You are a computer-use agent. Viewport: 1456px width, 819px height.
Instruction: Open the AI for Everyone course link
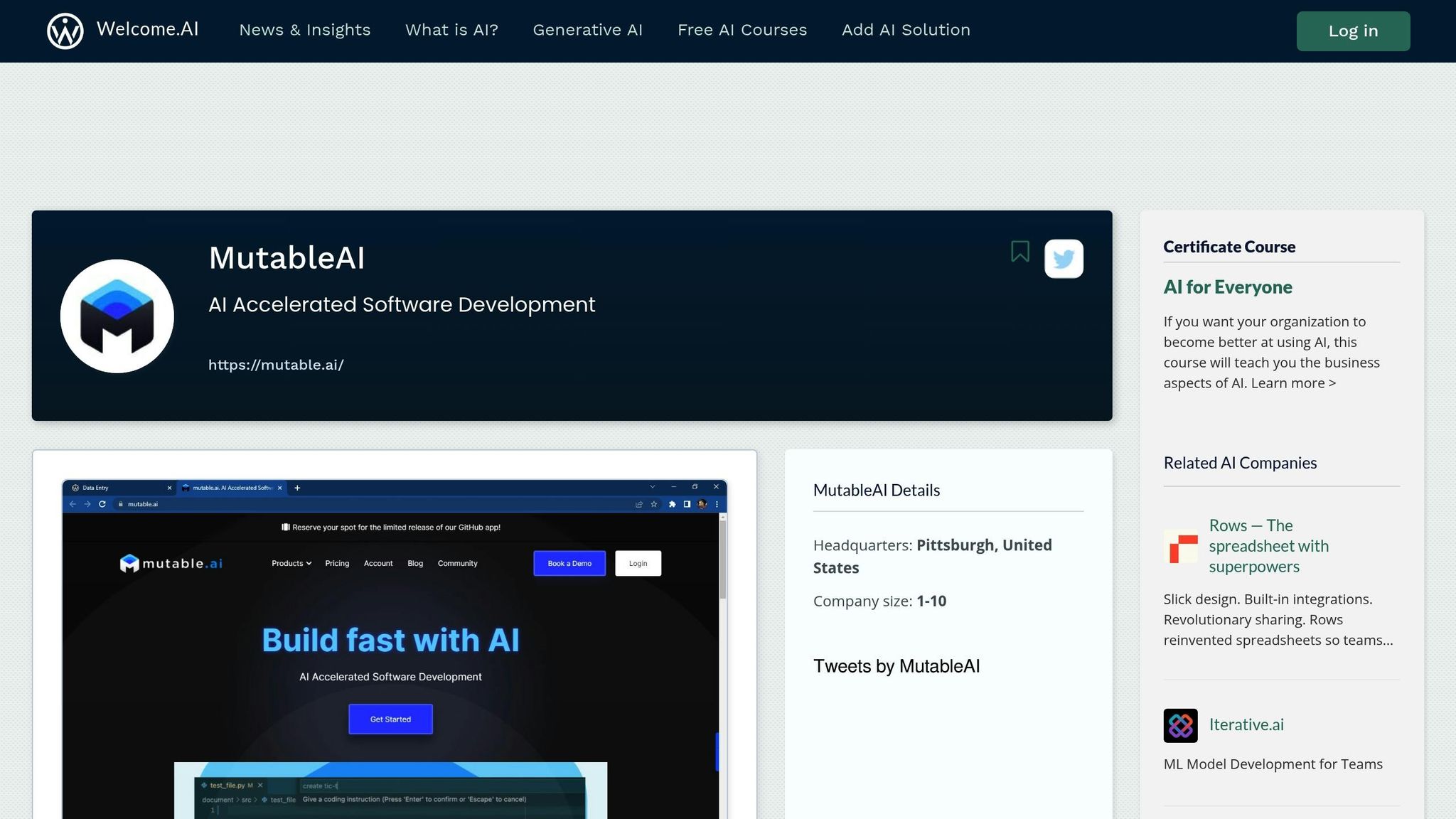pos(1228,287)
